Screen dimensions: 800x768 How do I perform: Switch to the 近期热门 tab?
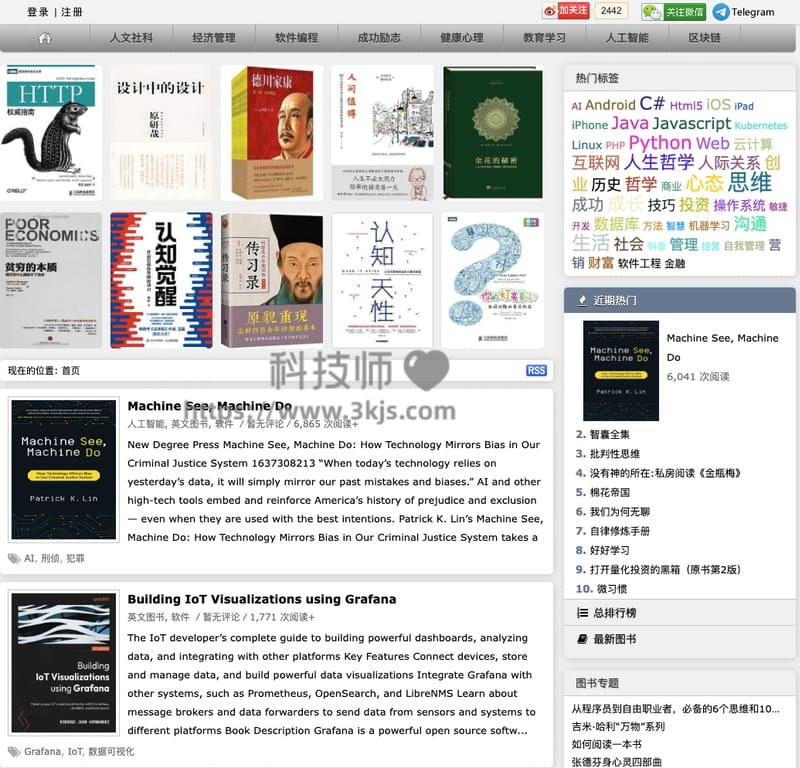click(680, 301)
